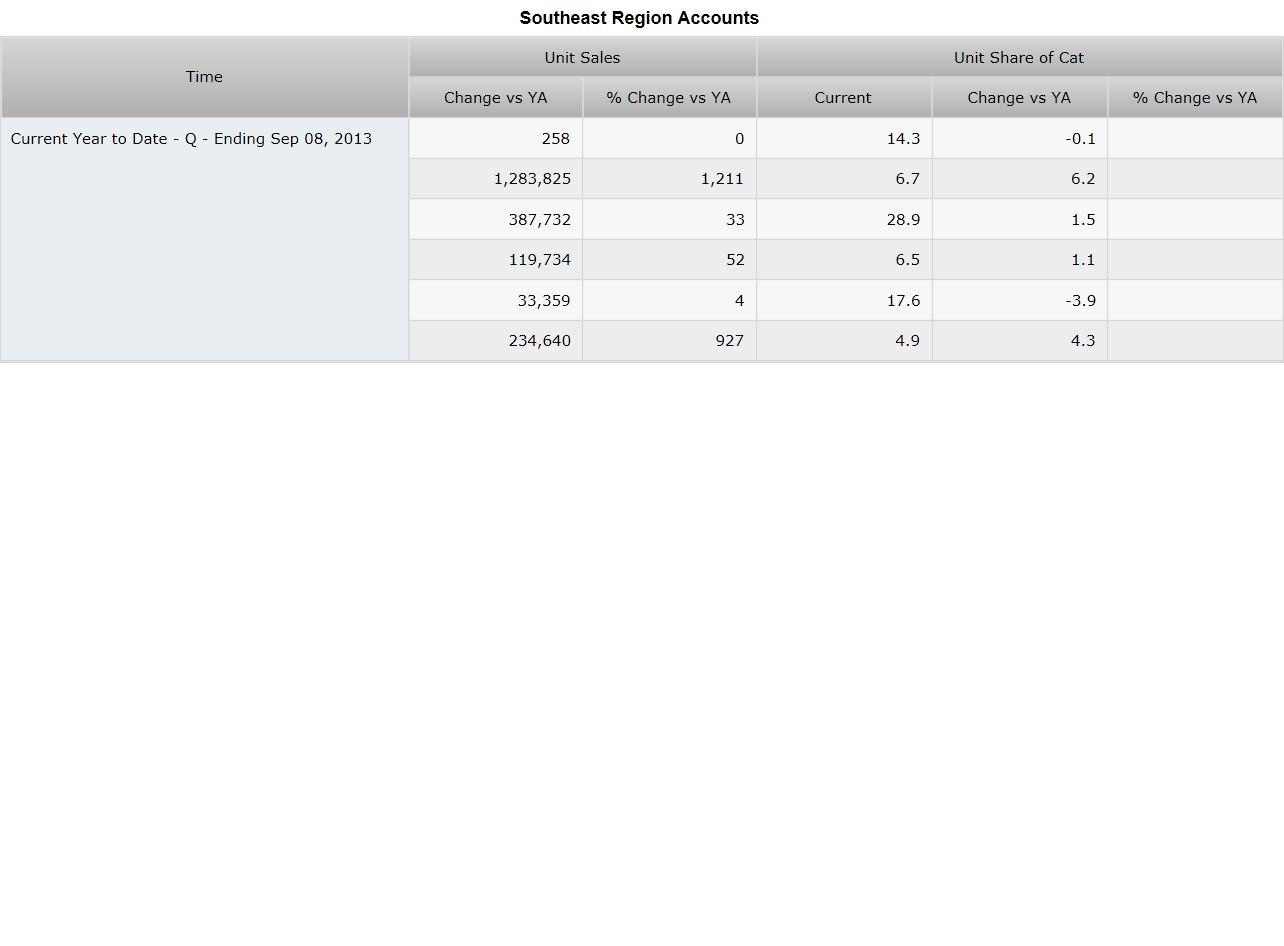Image resolution: width=1284 pixels, height=946 pixels.
Task: Click the 17.6 current share cell
Action: [x=844, y=300]
